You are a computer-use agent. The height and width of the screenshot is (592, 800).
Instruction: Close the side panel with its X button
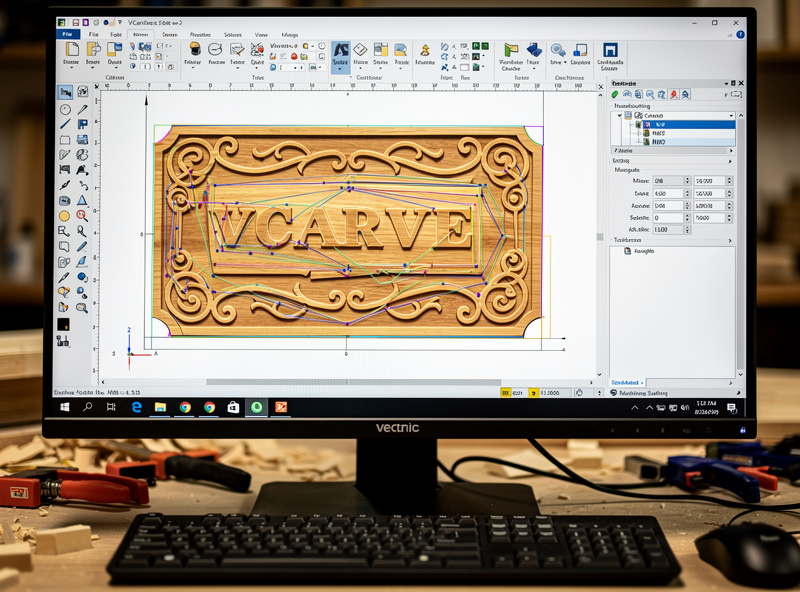pos(741,83)
